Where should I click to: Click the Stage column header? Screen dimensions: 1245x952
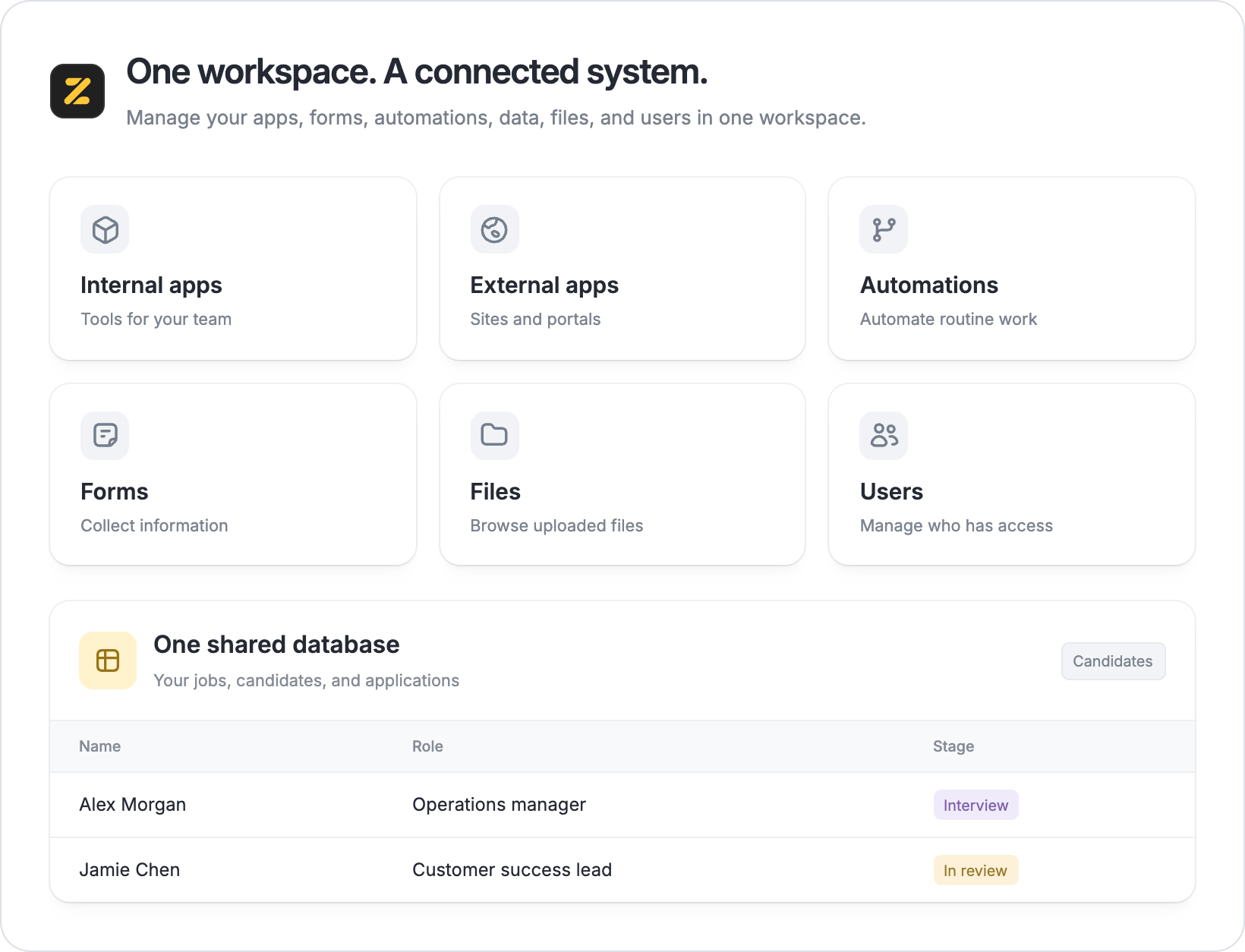(x=953, y=746)
